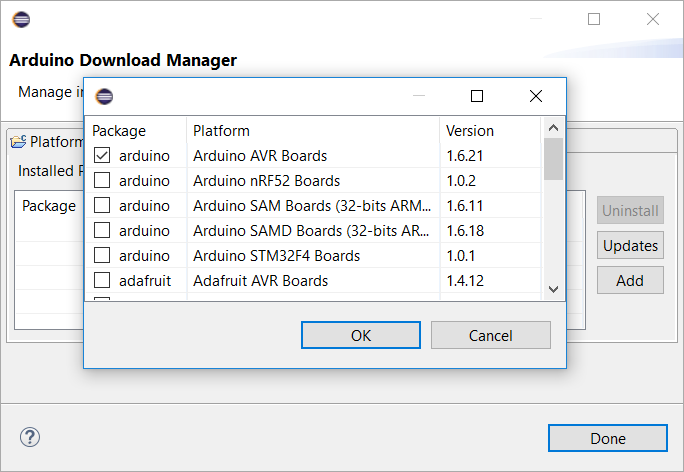Viewport: 684px width, 472px height.
Task: Enable the Arduino SAM Boards checkbox
Action: pyautogui.click(x=102, y=205)
